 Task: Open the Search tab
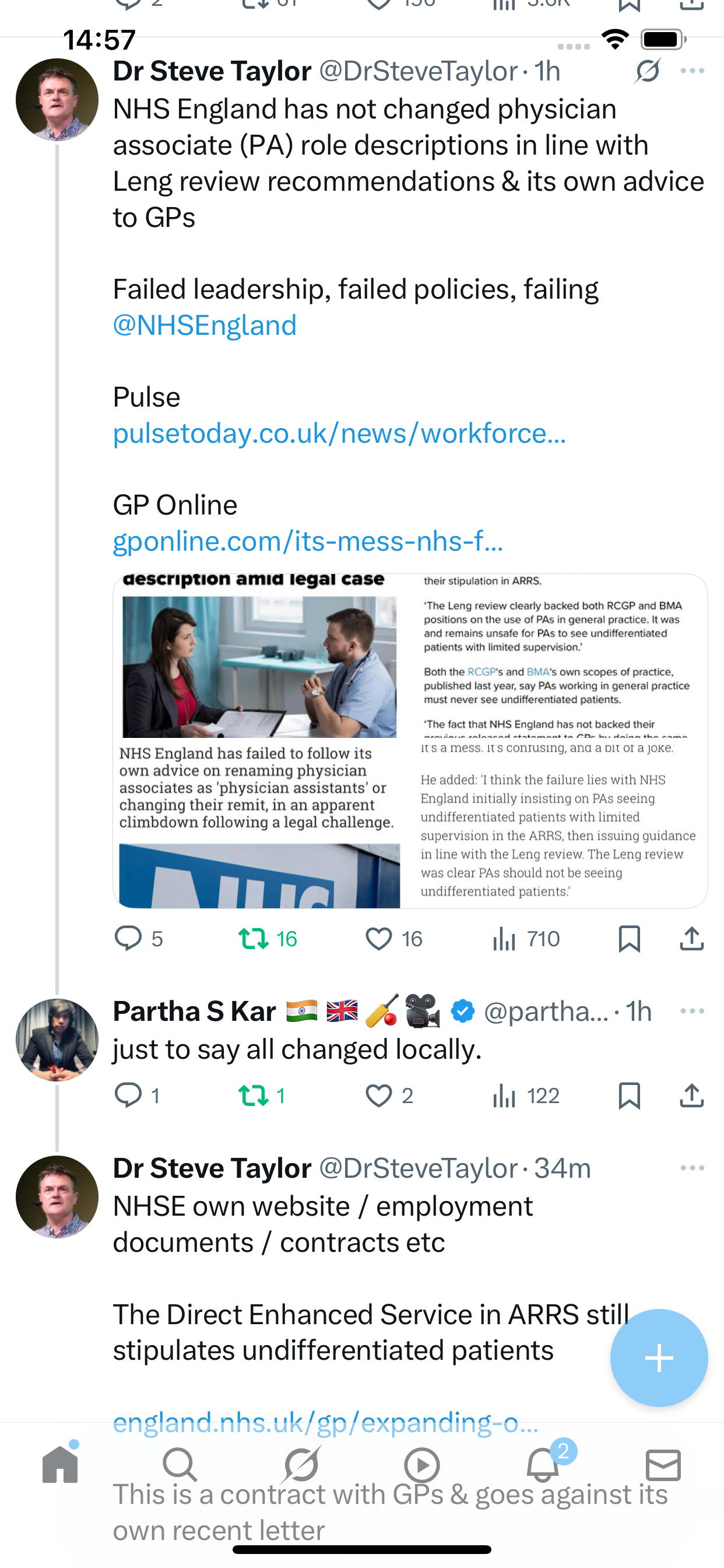click(180, 1464)
